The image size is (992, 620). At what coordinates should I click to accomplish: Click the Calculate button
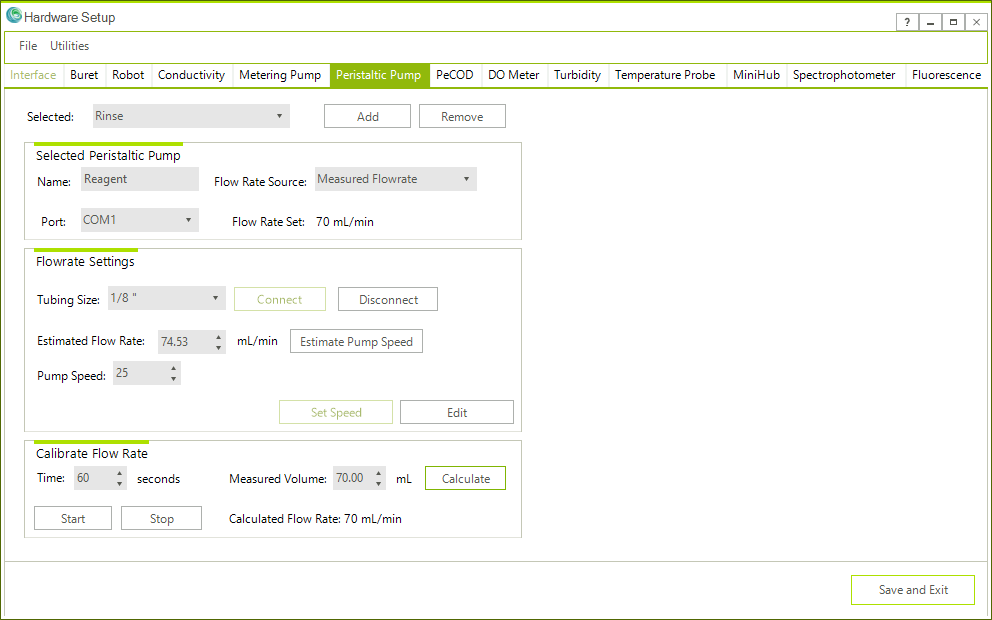coord(465,479)
